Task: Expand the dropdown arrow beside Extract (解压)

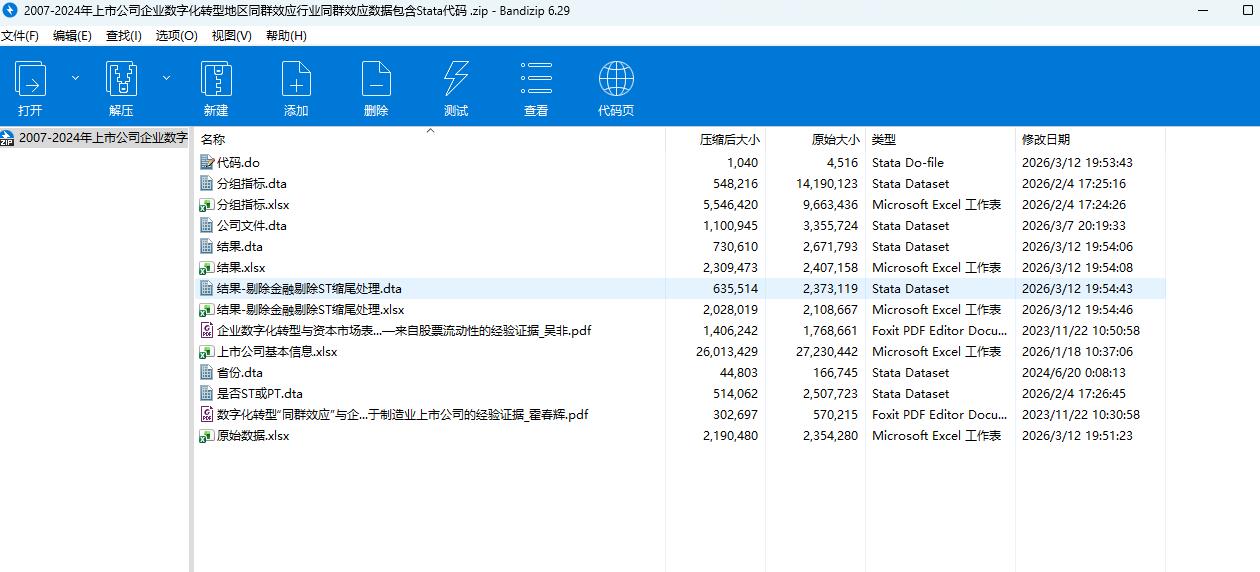Action: 166,77
